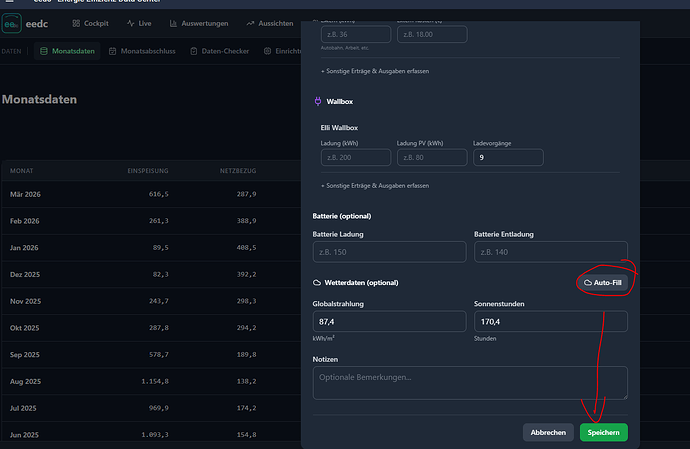This screenshot has height=449, width=690.
Task: Click the Ladung (kWh) input field
Action: (356, 157)
